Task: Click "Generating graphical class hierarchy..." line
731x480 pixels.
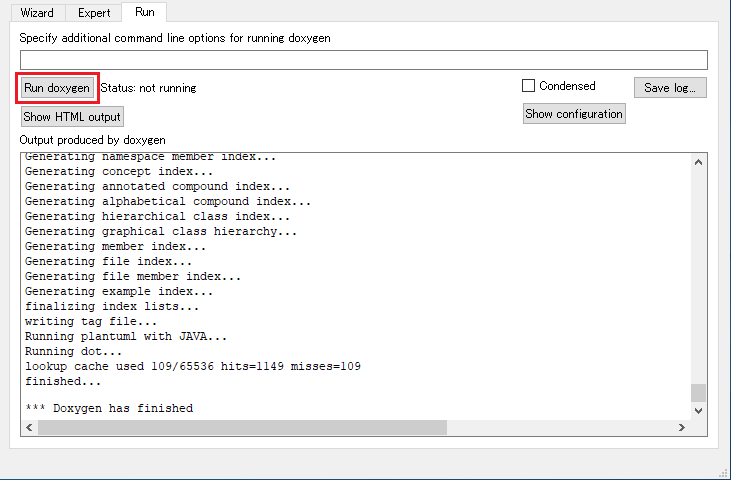Action: pos(161,232)
